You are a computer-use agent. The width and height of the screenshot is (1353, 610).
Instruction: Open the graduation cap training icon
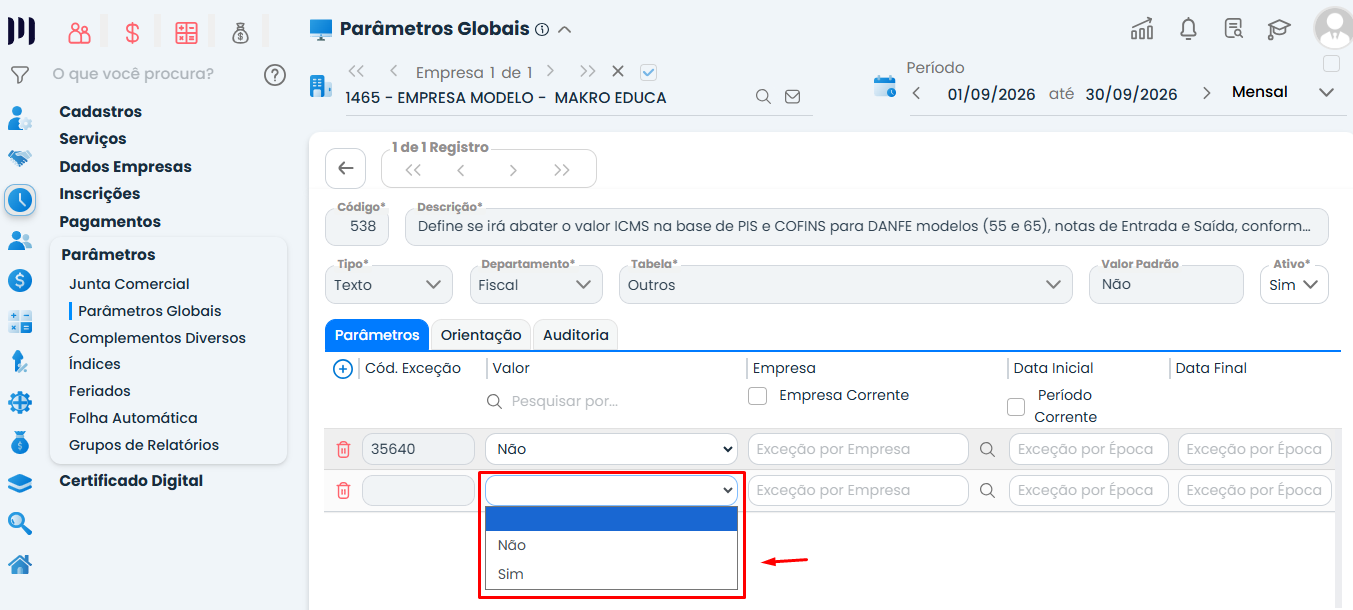pos(1278,29)
